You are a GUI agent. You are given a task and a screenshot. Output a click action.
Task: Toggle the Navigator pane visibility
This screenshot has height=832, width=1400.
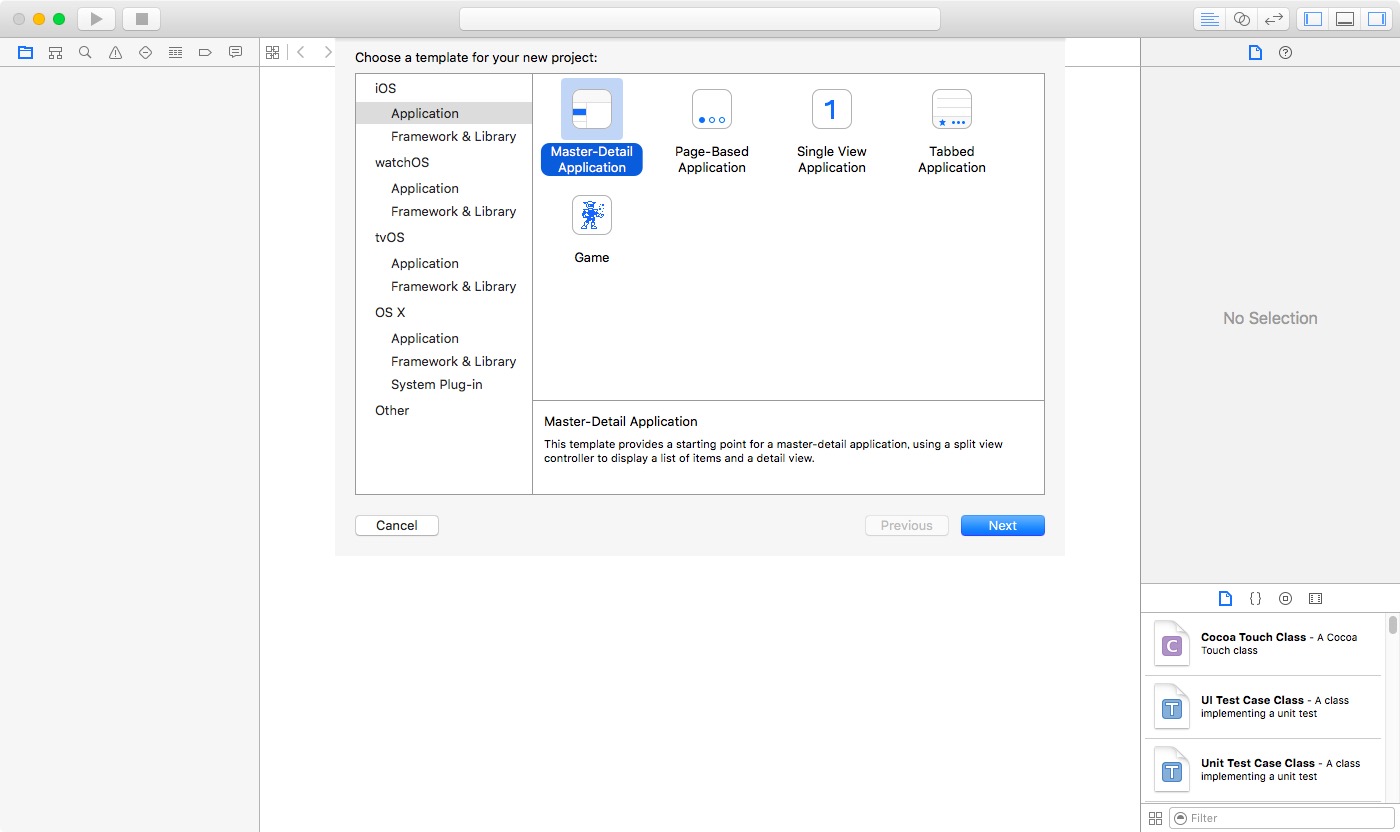coord(1313,19)
